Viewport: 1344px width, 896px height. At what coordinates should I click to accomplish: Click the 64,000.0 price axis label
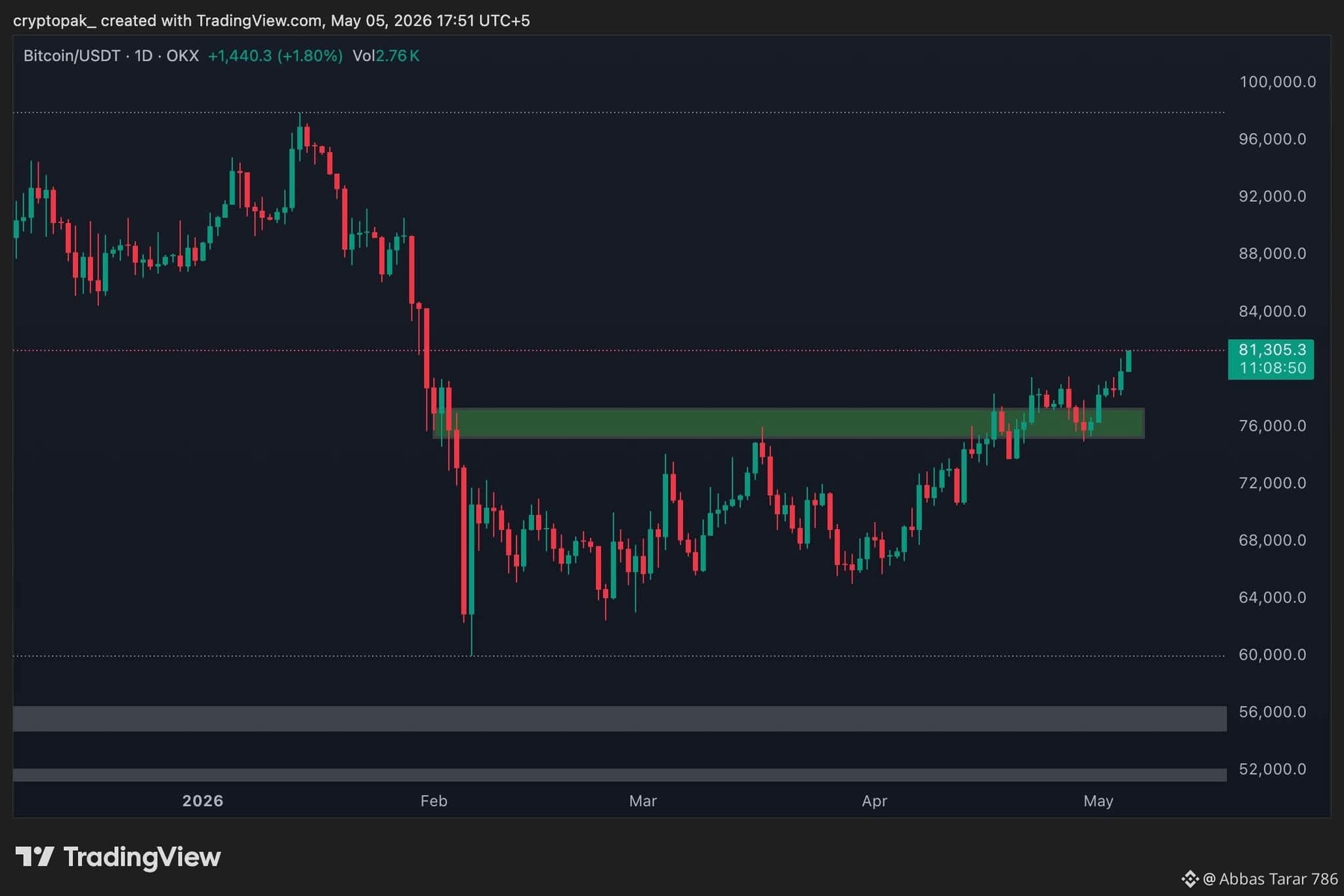(x=1272, y=598)
